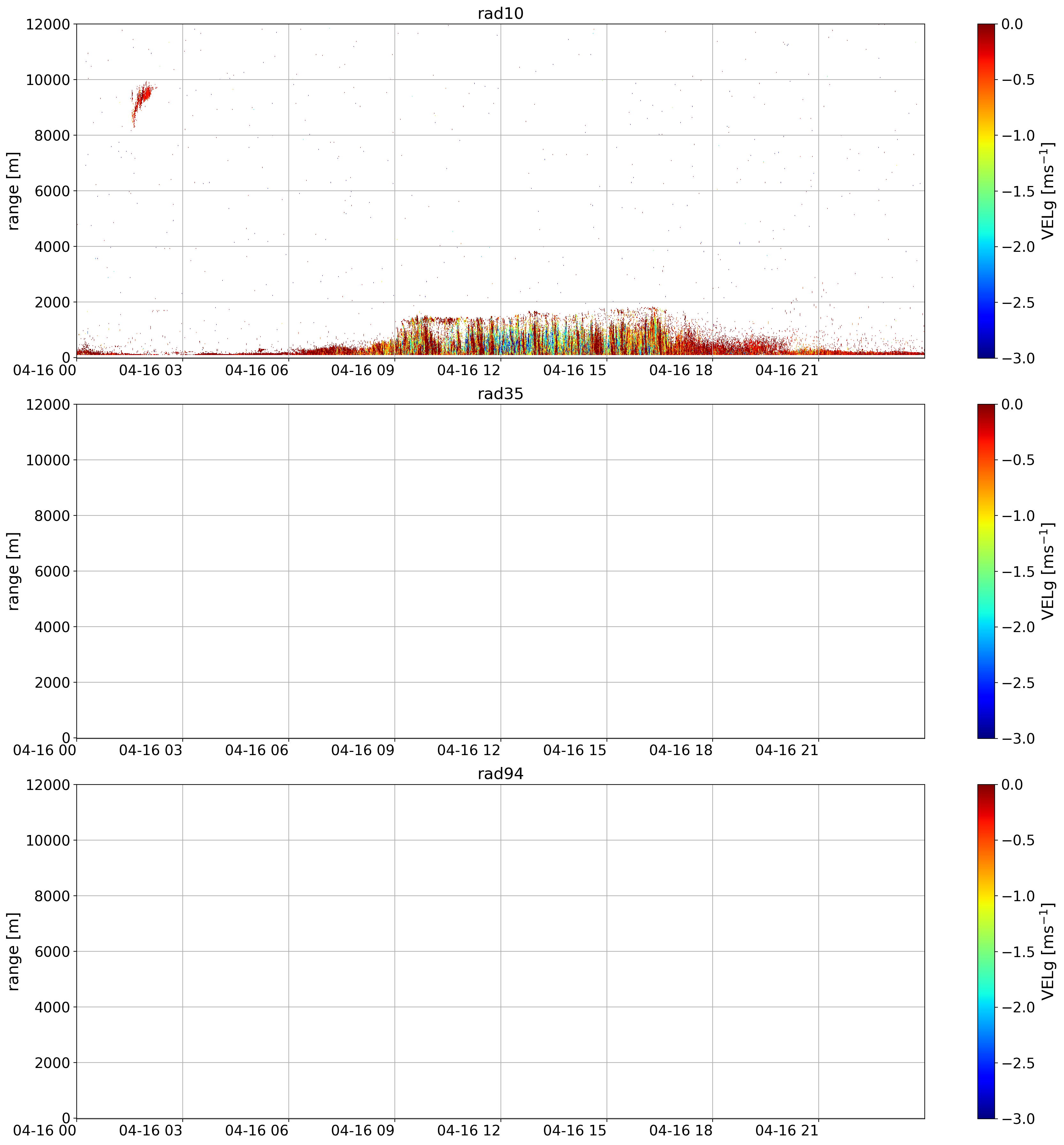Click the rad10 panel's velocity colorbar

tap(986, 191)
